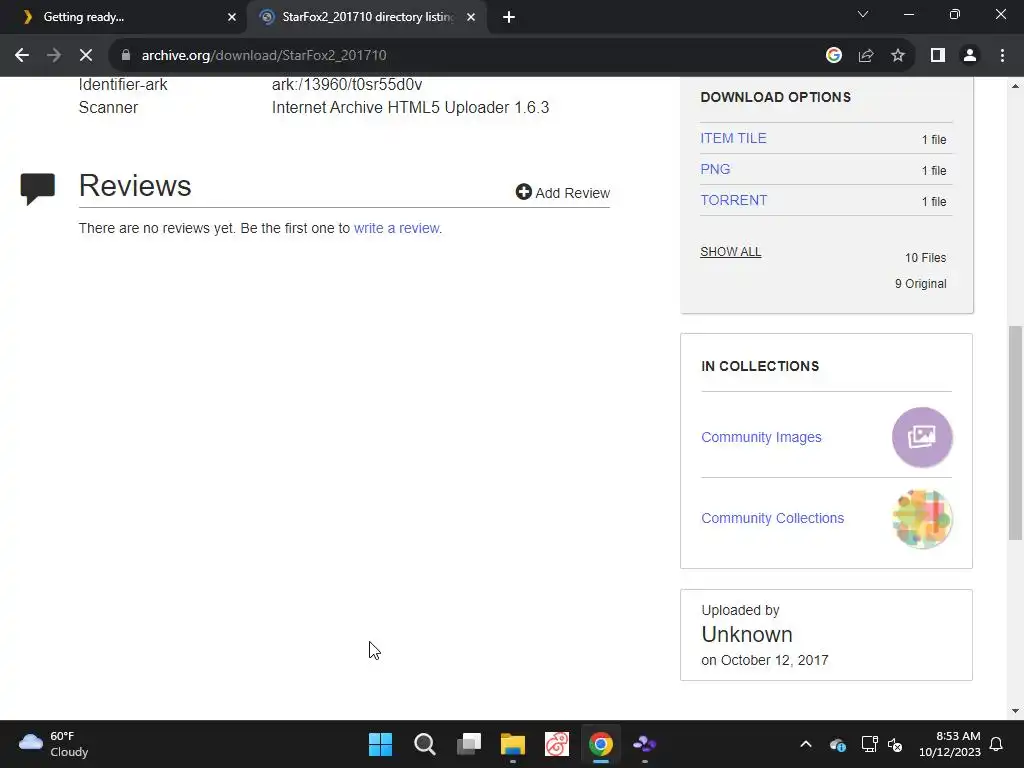Screen dimensions: 1024x768
Task: Open the Community Images collection link
Action: pos(761,437)
